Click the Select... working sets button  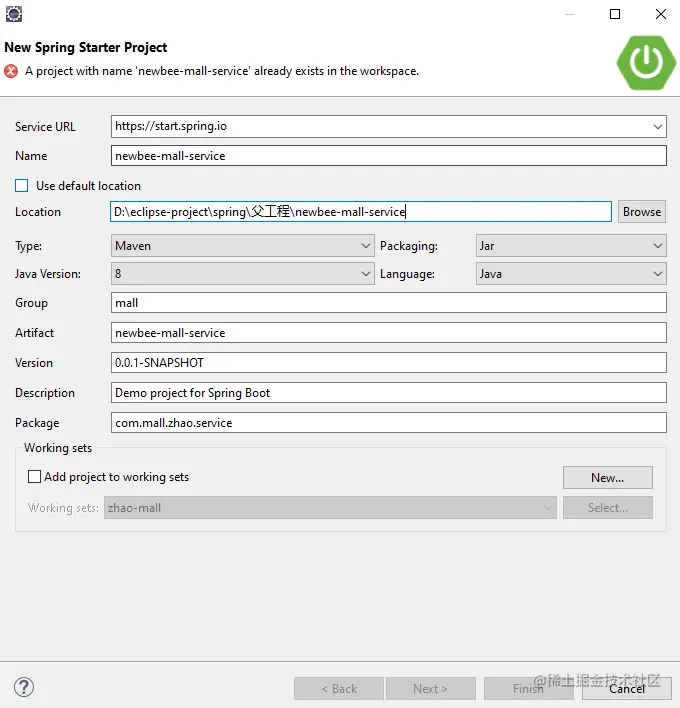tap(607, 508)
